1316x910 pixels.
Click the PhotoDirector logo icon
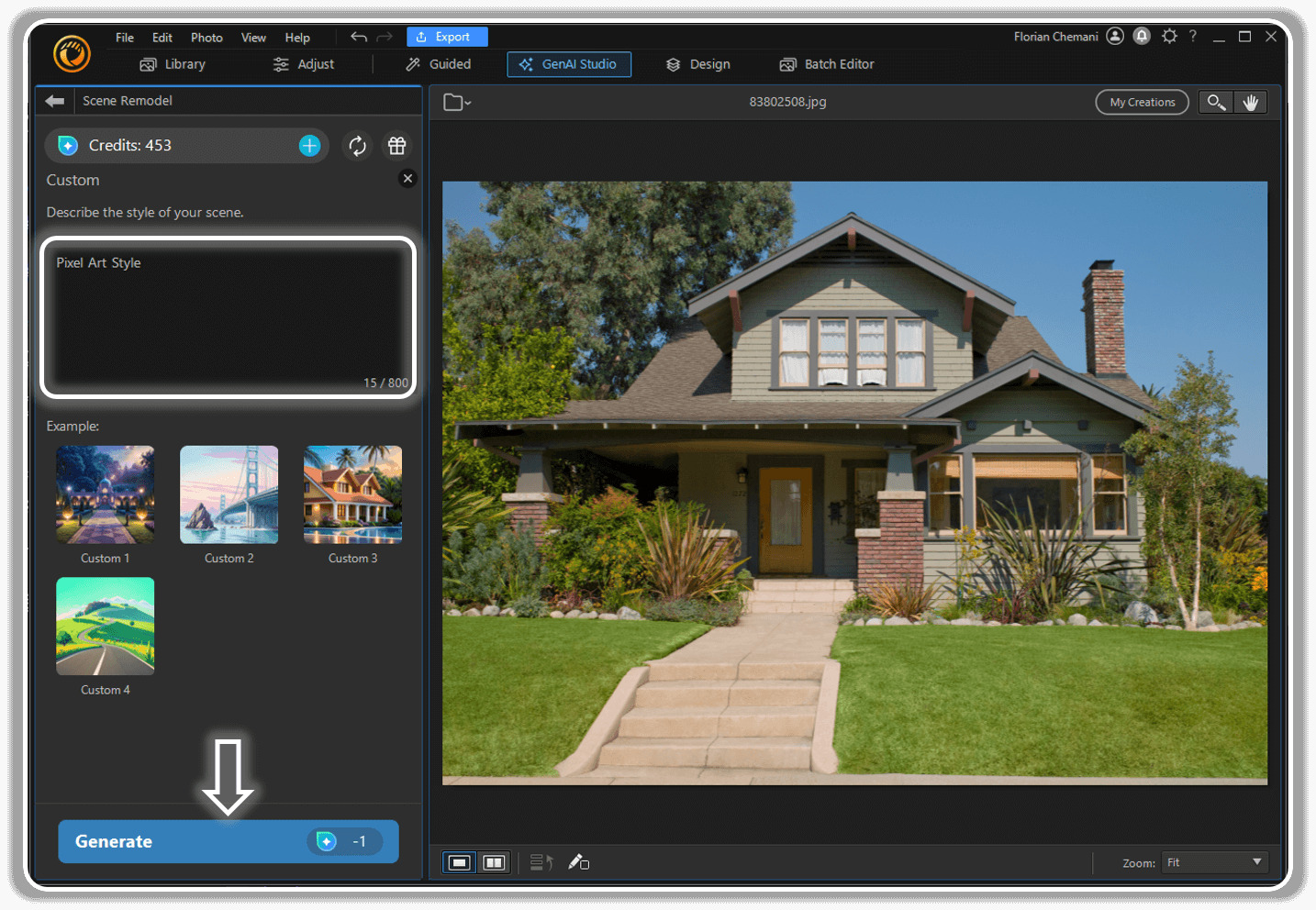[x=72, y=53]
